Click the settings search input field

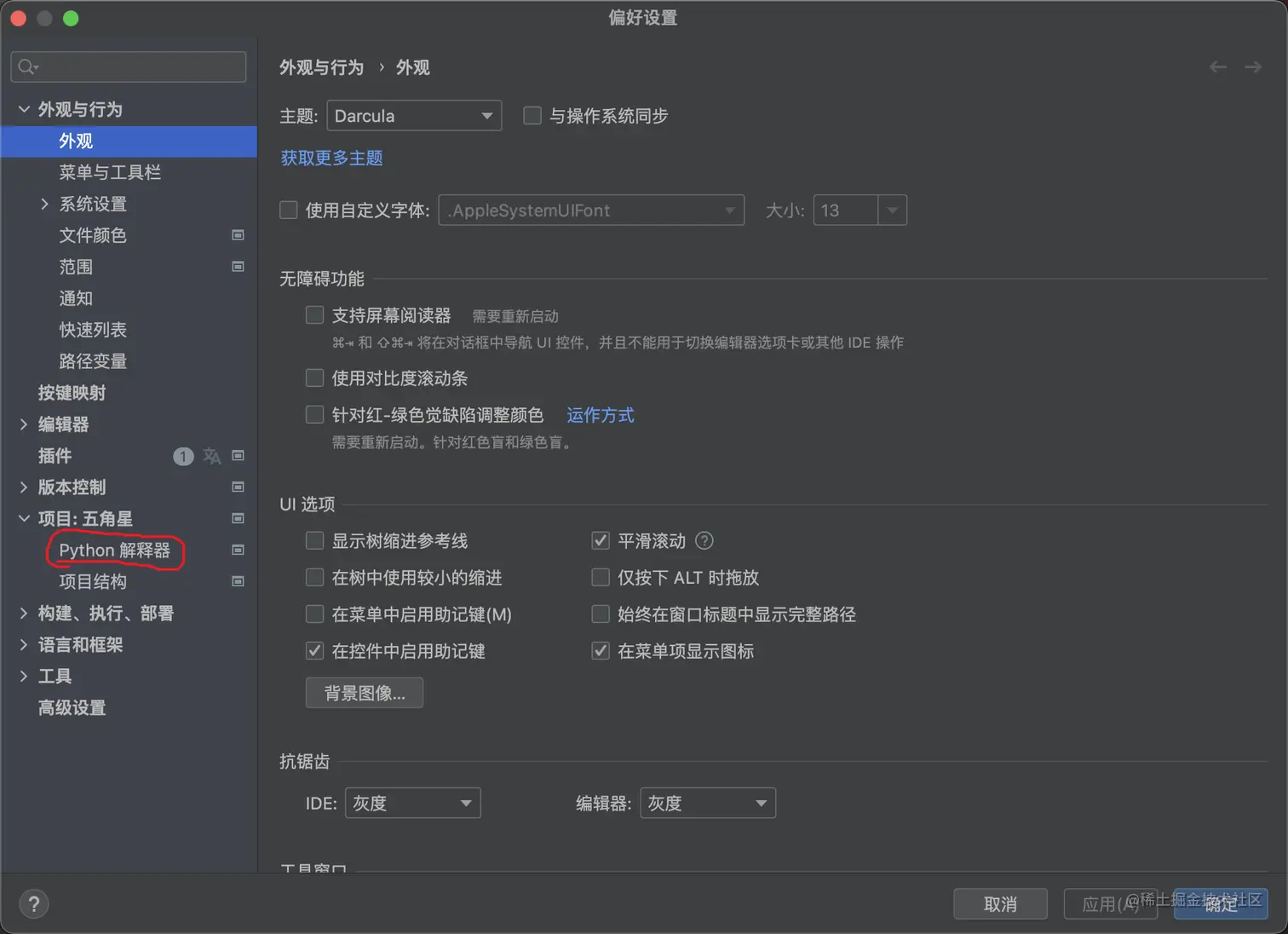(128, 66)
